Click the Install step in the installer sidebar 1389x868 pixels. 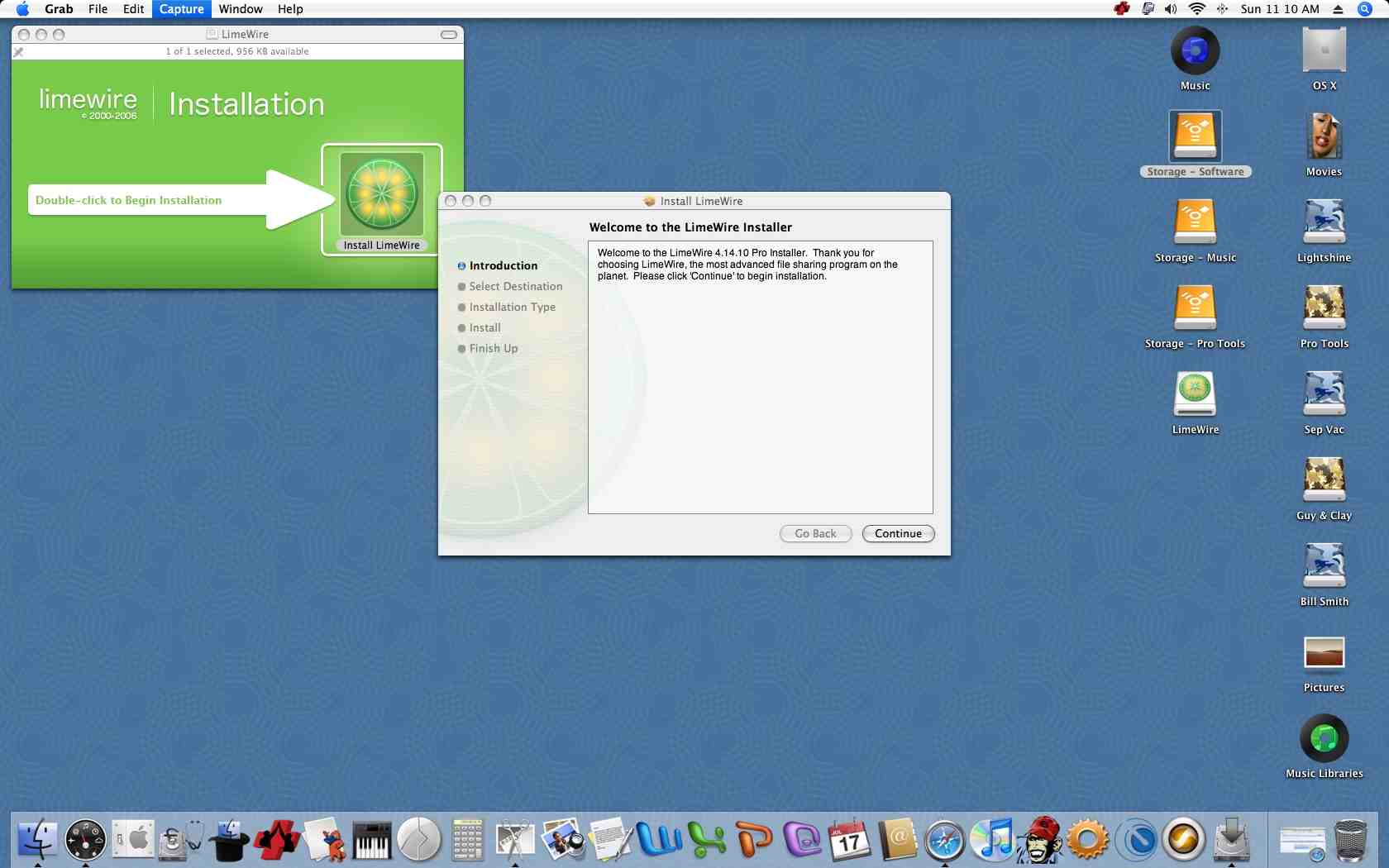(x=485, y=327)
